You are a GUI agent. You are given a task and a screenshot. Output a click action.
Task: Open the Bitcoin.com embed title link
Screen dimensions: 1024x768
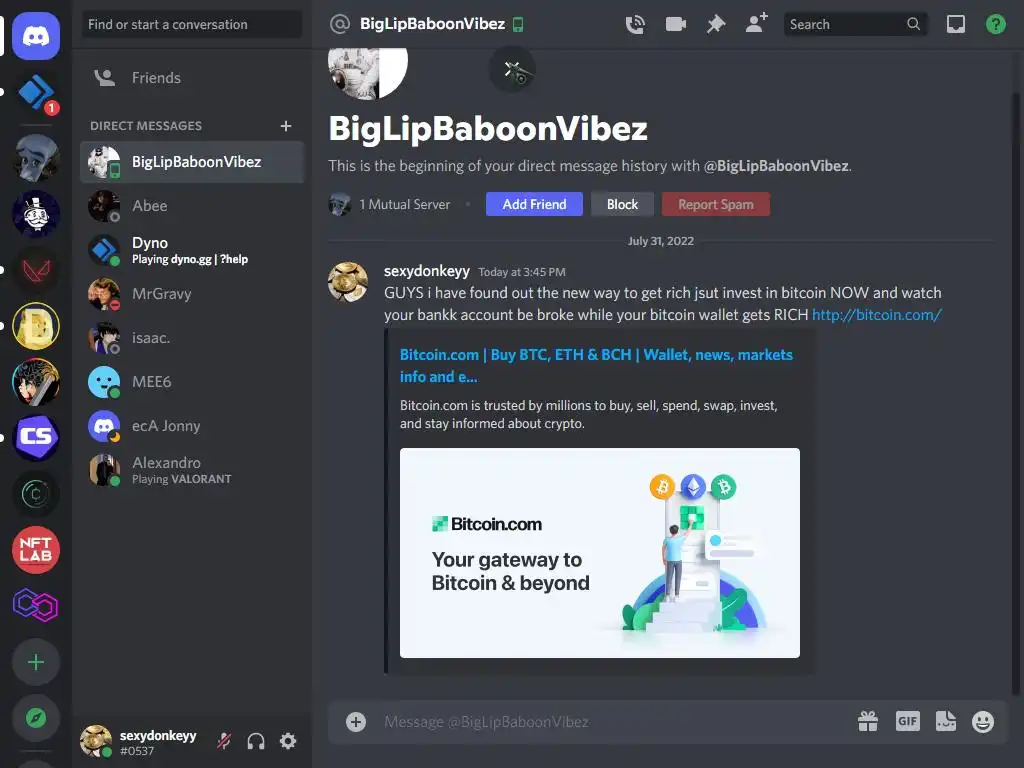(x=596, y=366)
